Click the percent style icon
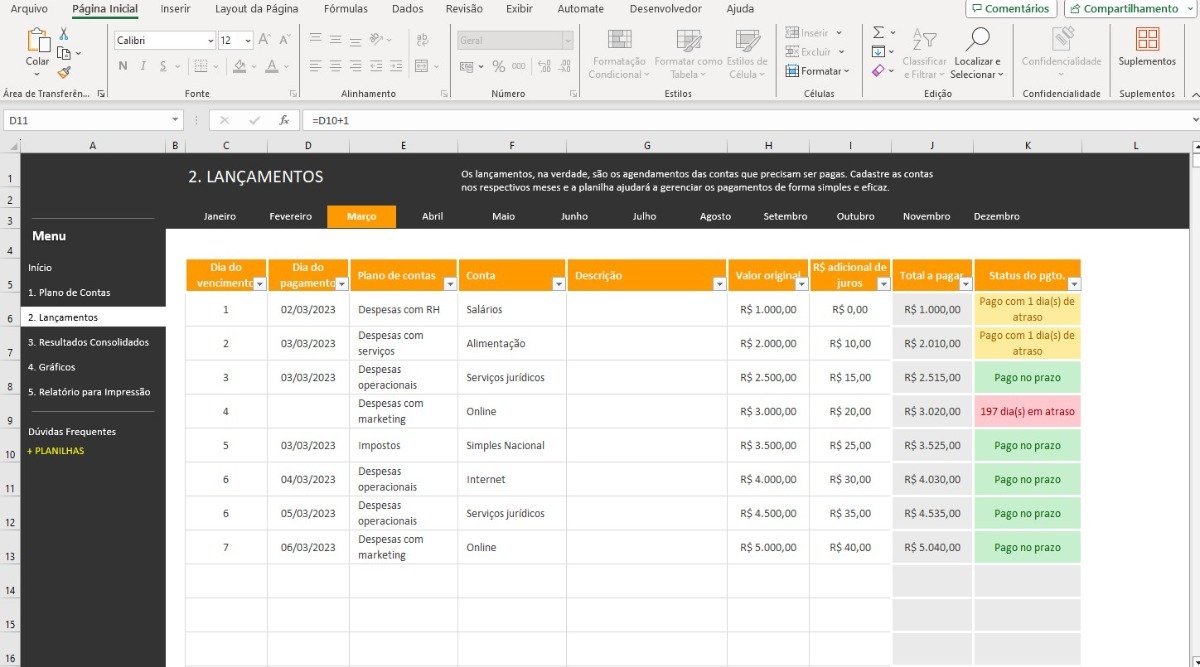 499,66
